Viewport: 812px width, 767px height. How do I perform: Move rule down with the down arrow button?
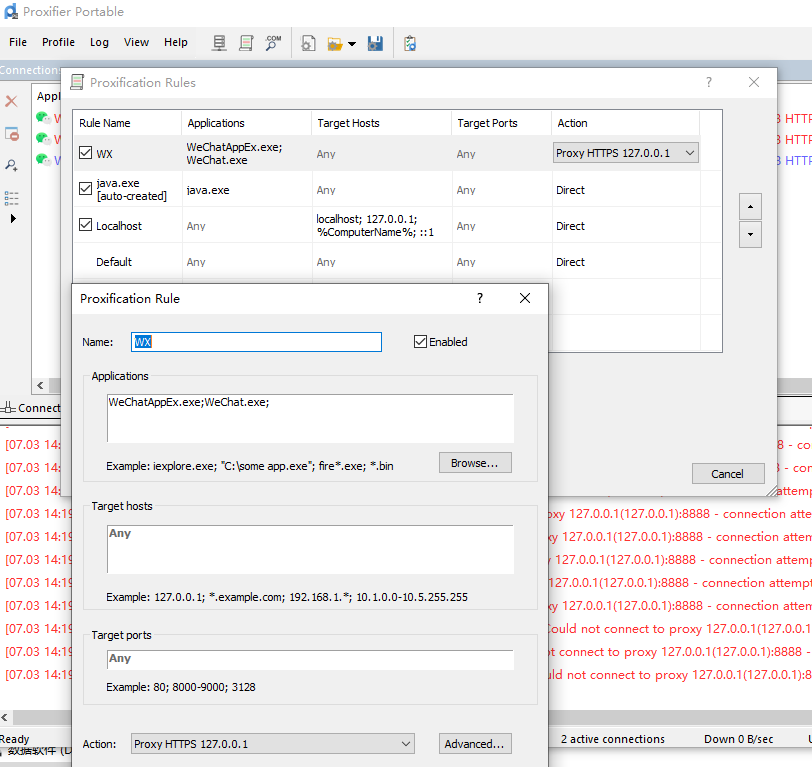pos(750,235)
